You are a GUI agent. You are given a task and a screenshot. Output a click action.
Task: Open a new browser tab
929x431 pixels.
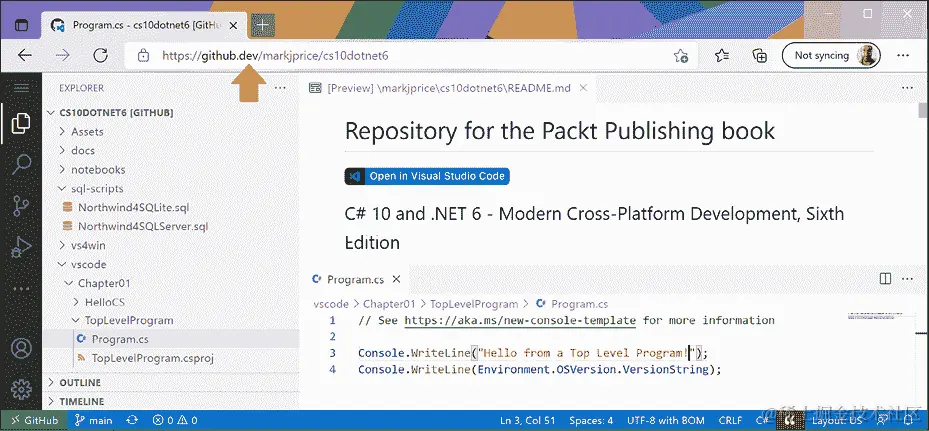(x=262, y=25)
